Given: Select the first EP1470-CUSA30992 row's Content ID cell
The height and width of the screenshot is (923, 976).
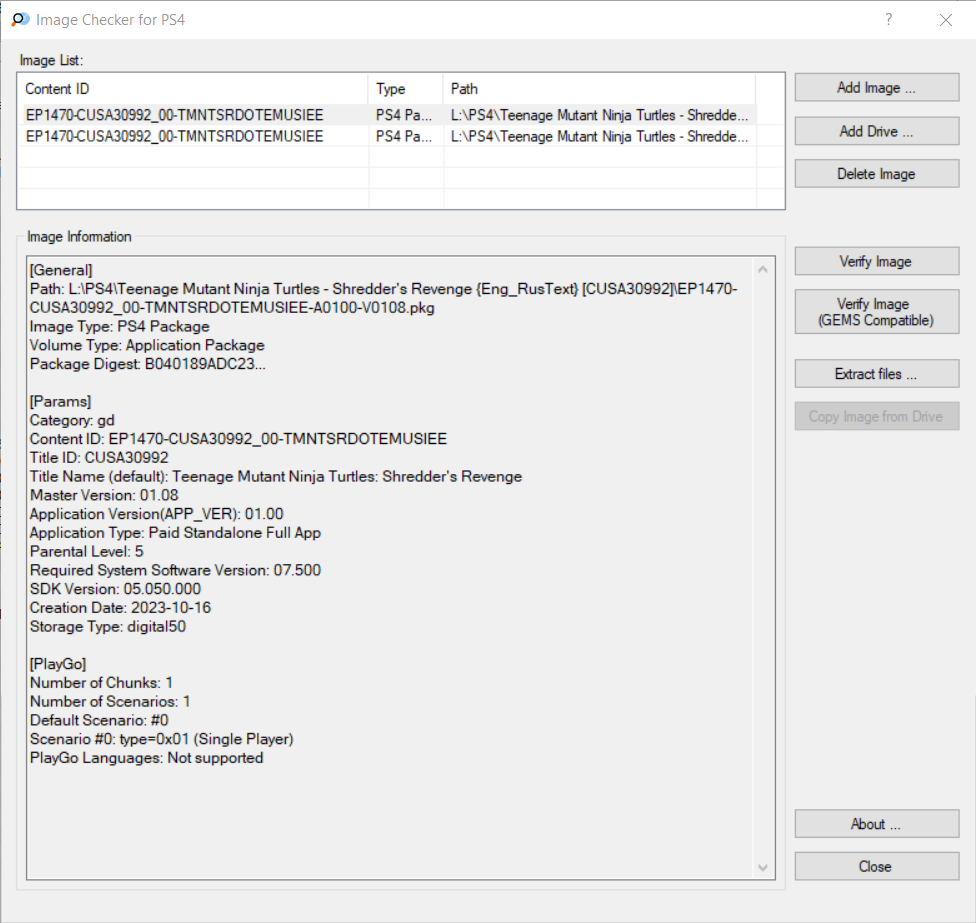Looking at the screenshot, I should click(x=175, y=115).
